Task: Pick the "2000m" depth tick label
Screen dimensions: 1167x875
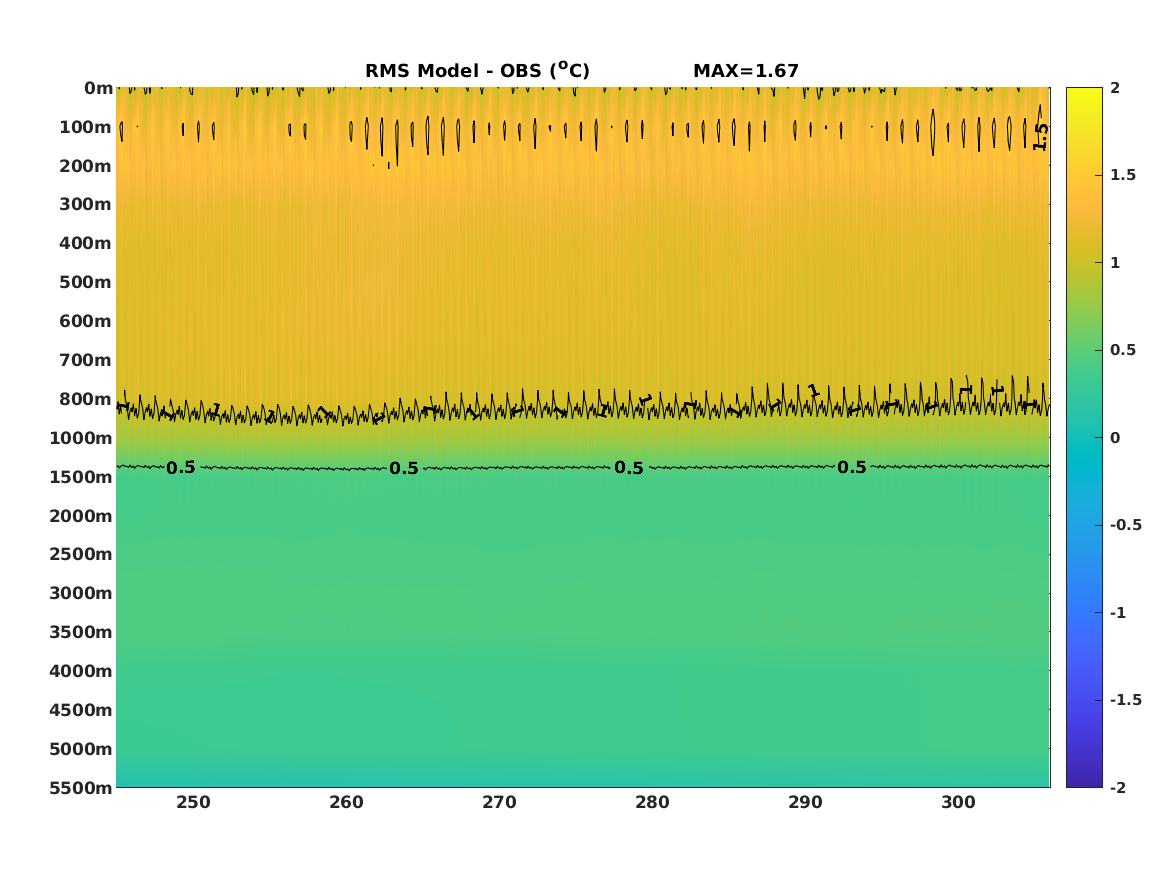Action: (x=81, y=516)
